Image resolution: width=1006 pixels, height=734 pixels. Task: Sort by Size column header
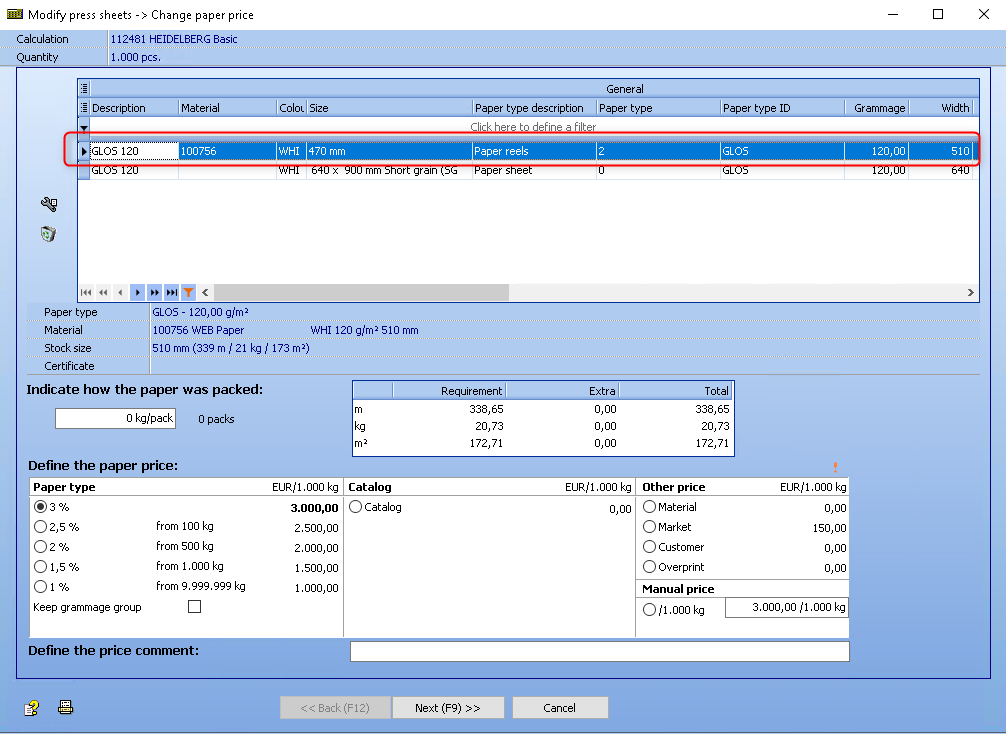tap(389, 108)
